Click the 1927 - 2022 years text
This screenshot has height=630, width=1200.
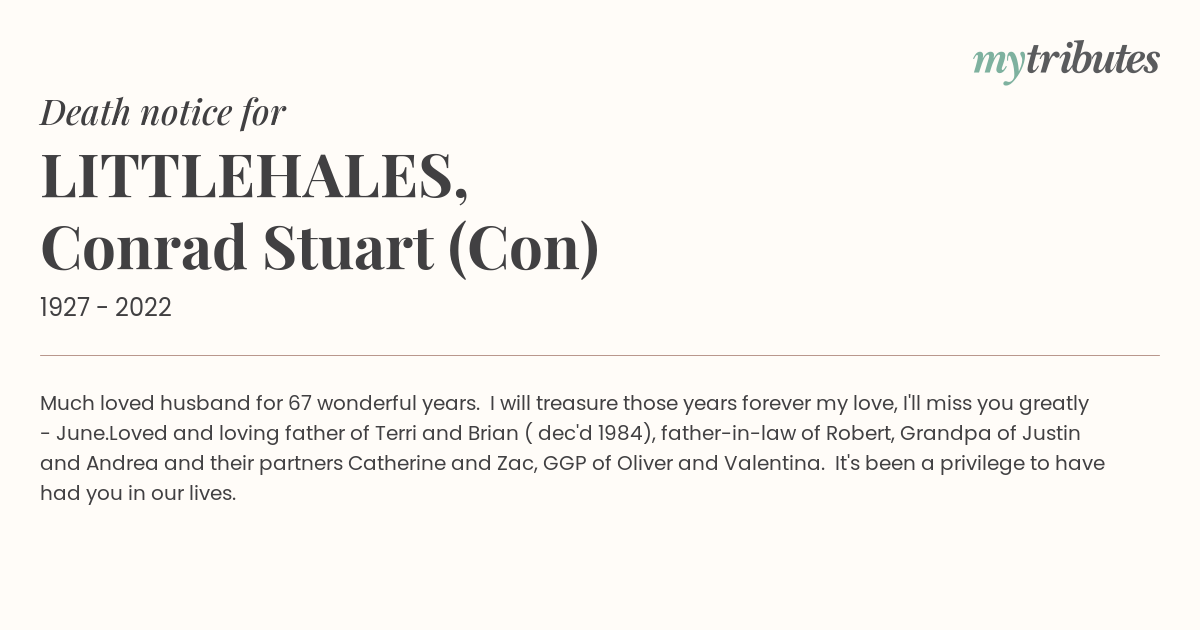tap(106, 308)
